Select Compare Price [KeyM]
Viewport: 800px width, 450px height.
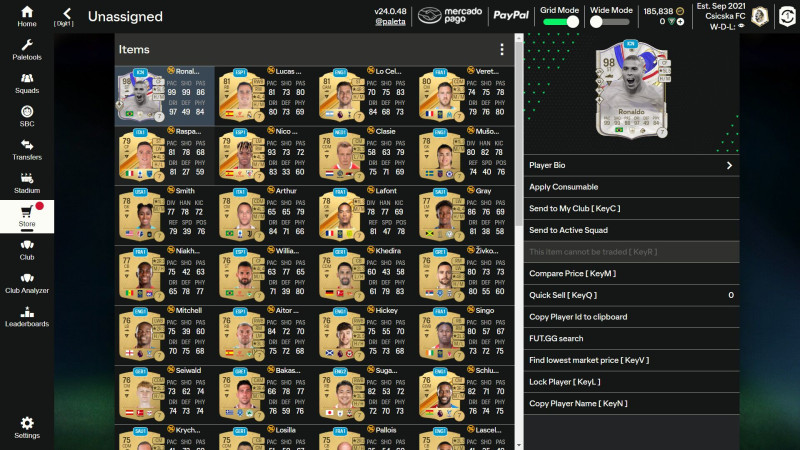(632, 273)
